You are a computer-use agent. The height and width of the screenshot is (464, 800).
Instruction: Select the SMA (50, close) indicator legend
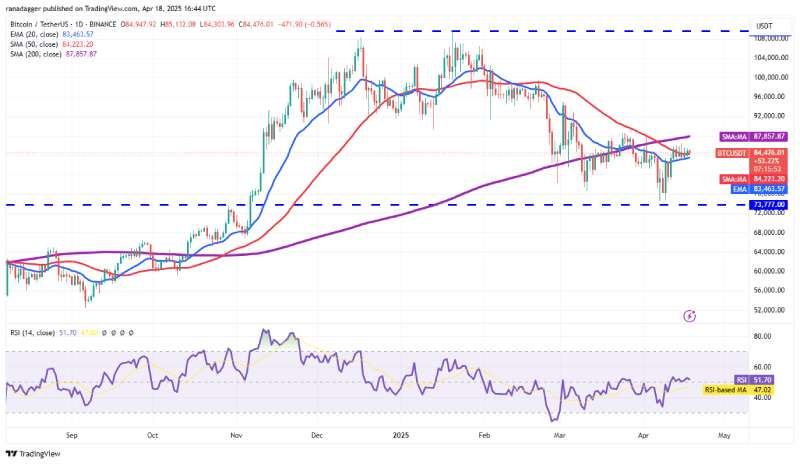coord(52,44)
